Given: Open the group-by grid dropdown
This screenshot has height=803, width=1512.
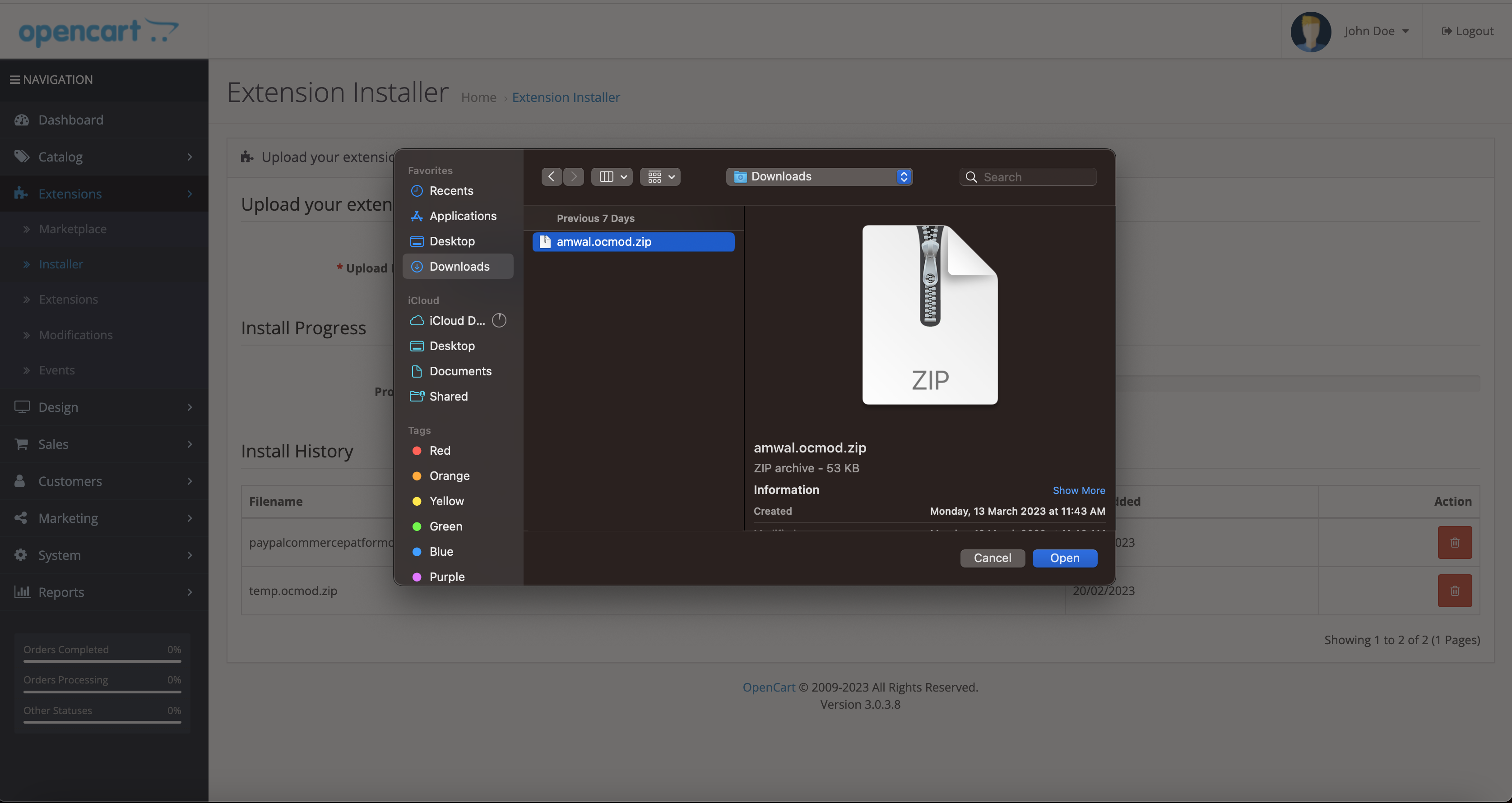Looking at the screenshot, I should pos(660,176).
